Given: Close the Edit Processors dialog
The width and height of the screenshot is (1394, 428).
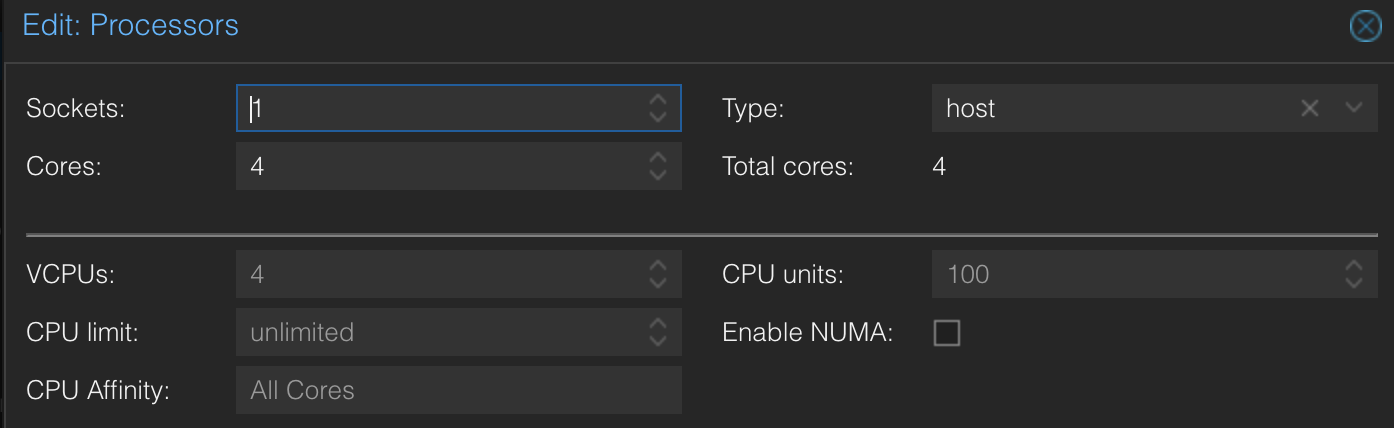Looking at the screenshot, I should [x=1365, y=26].
